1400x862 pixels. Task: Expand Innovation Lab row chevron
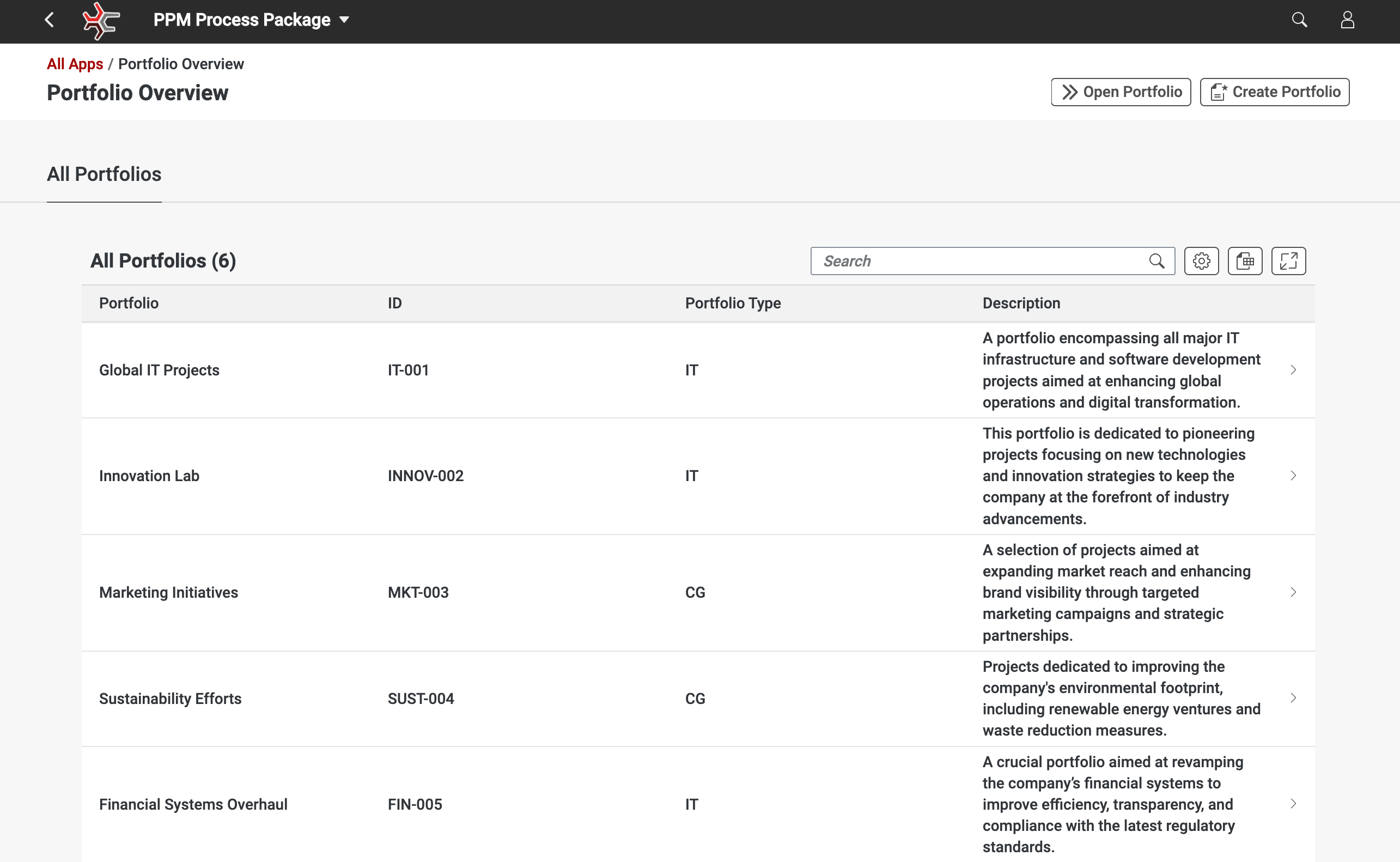tap(1293, 476)
